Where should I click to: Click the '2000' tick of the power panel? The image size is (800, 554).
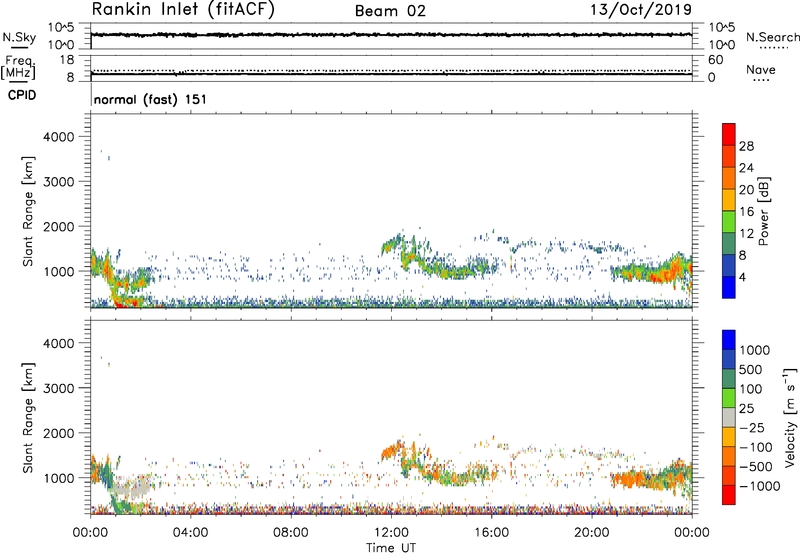point(59,226)
